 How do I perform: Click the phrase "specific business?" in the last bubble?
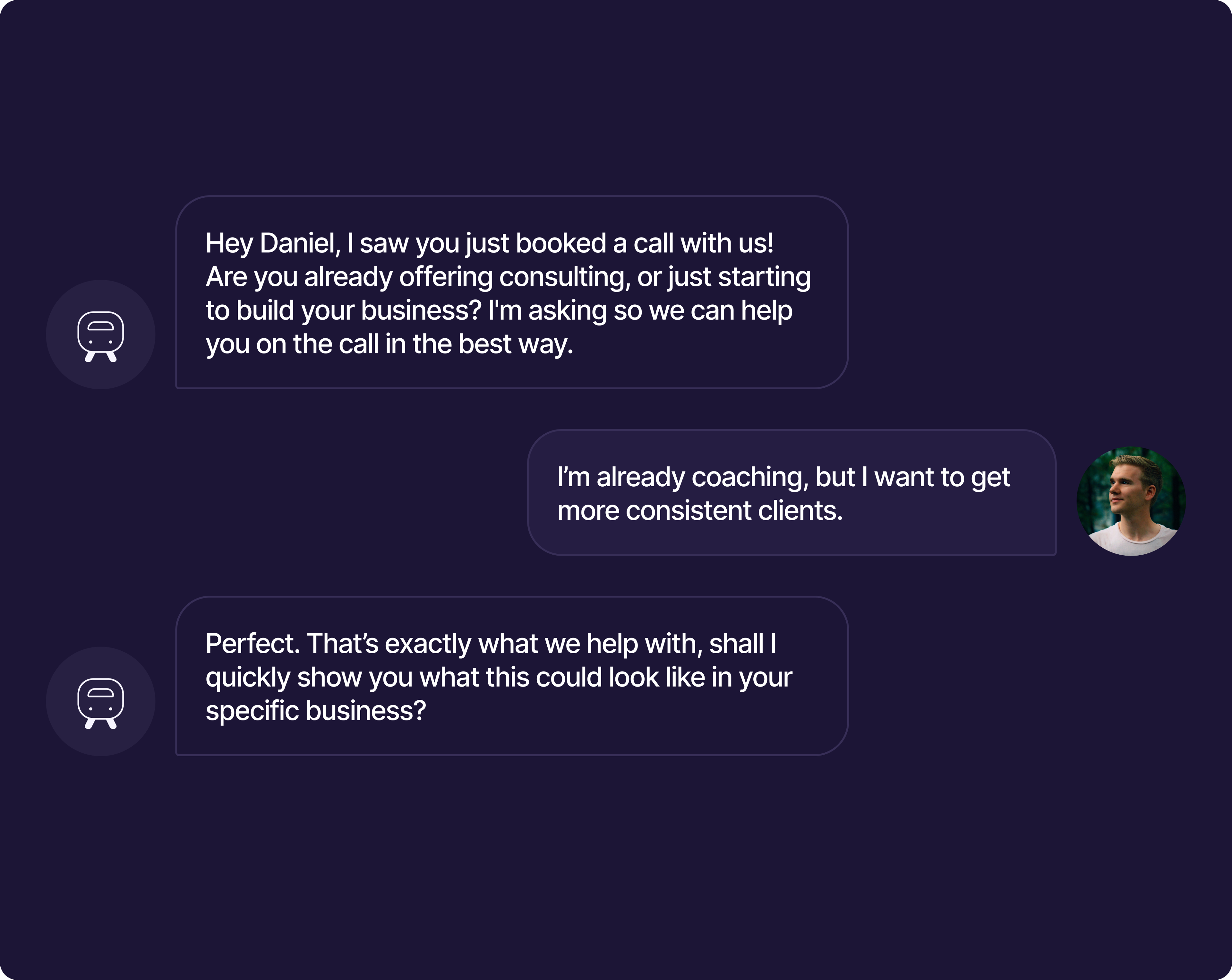pos(315,711)
